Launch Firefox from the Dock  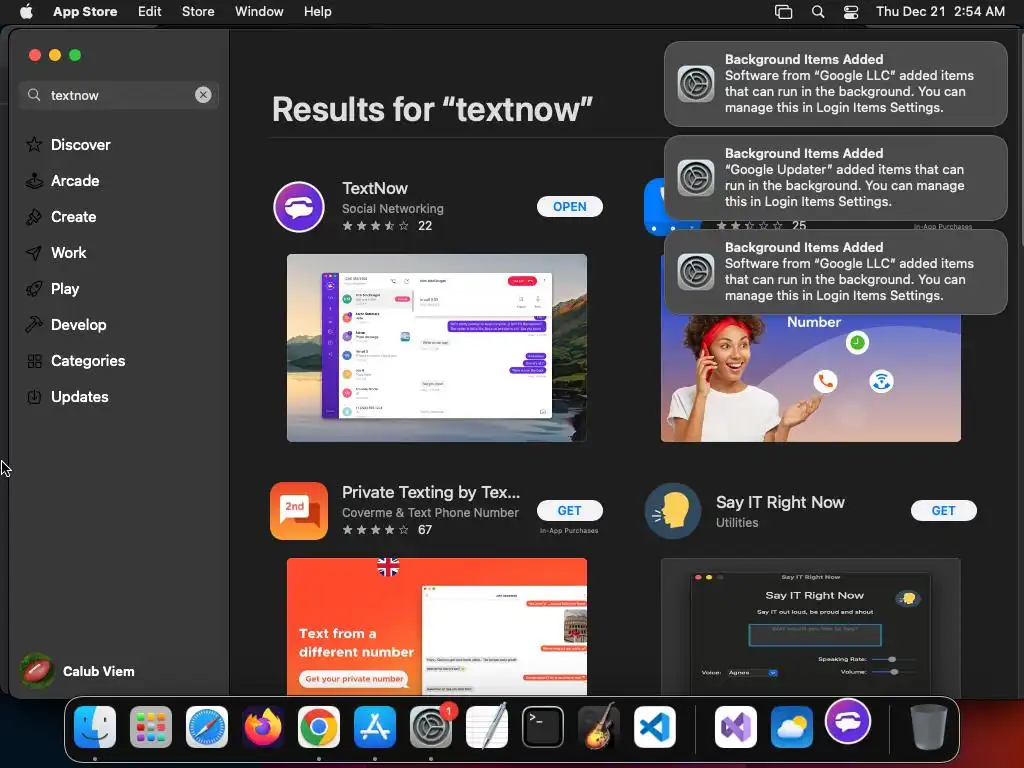(x=263, y=727)
